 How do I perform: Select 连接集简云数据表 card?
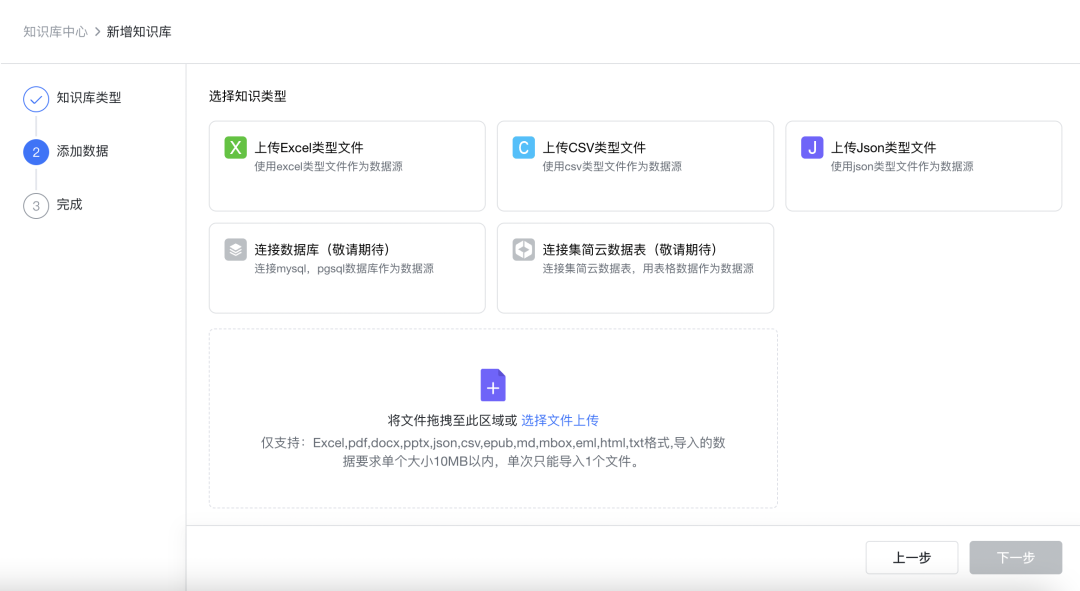coord(635,268)
